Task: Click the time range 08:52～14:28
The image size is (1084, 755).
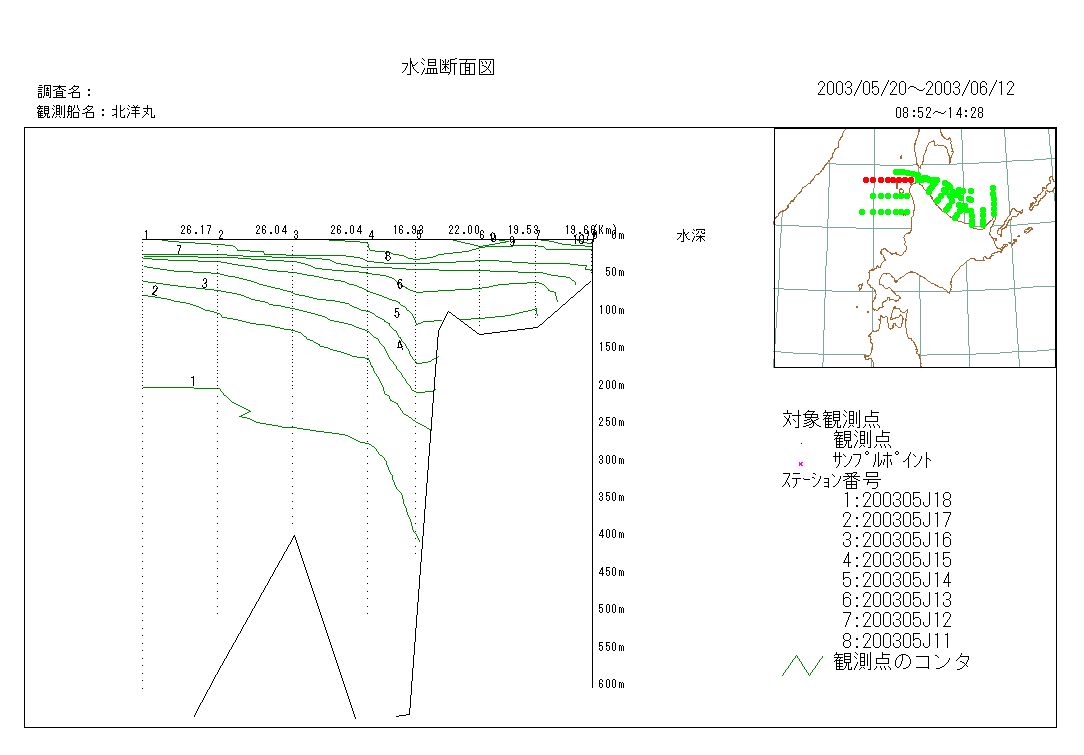Action: (x=939, y=113)
